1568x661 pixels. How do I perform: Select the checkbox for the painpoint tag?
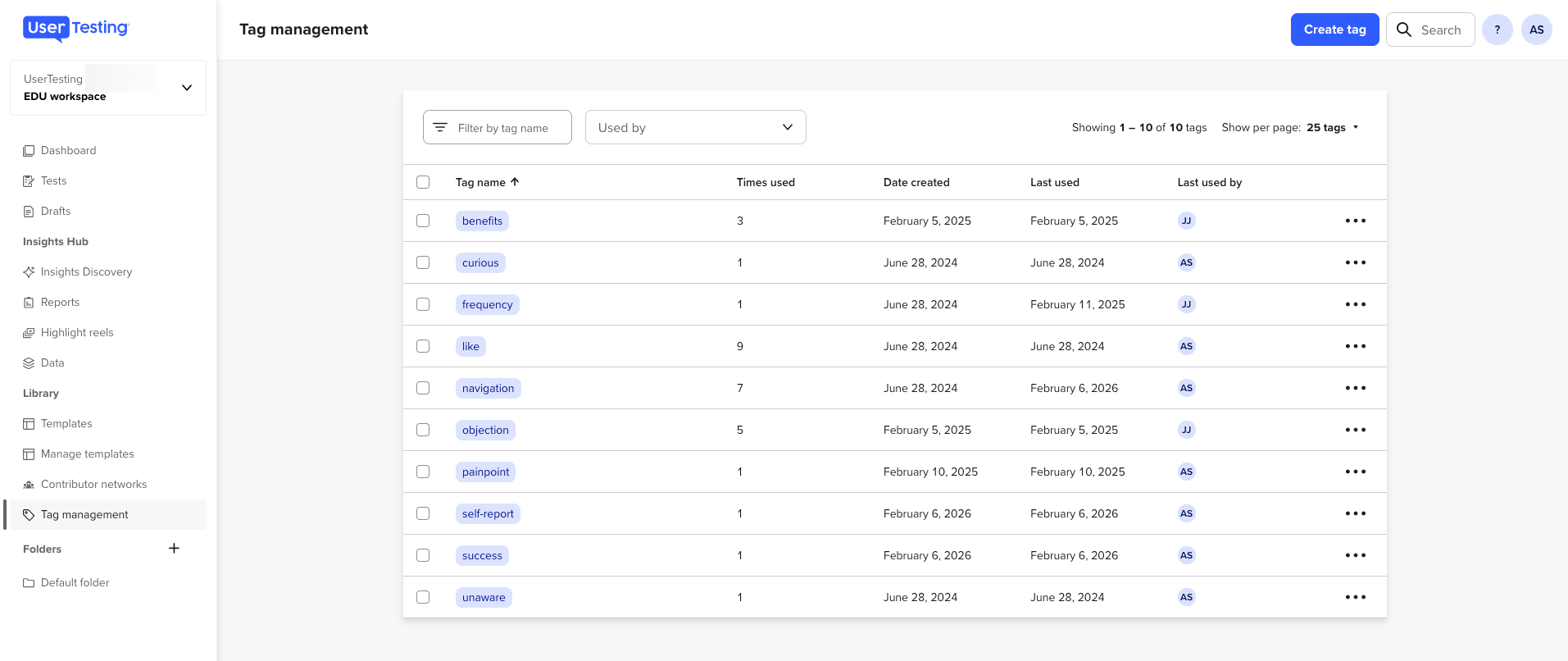(x=423, y=472)
